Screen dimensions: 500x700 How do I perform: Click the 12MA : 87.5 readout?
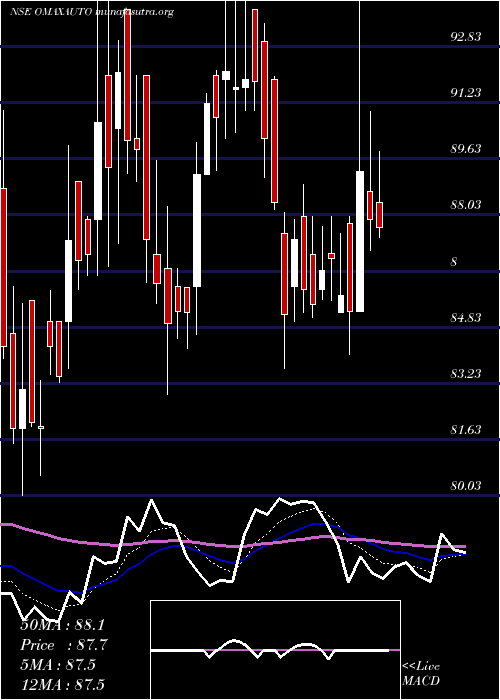click(x=62, y=685)
